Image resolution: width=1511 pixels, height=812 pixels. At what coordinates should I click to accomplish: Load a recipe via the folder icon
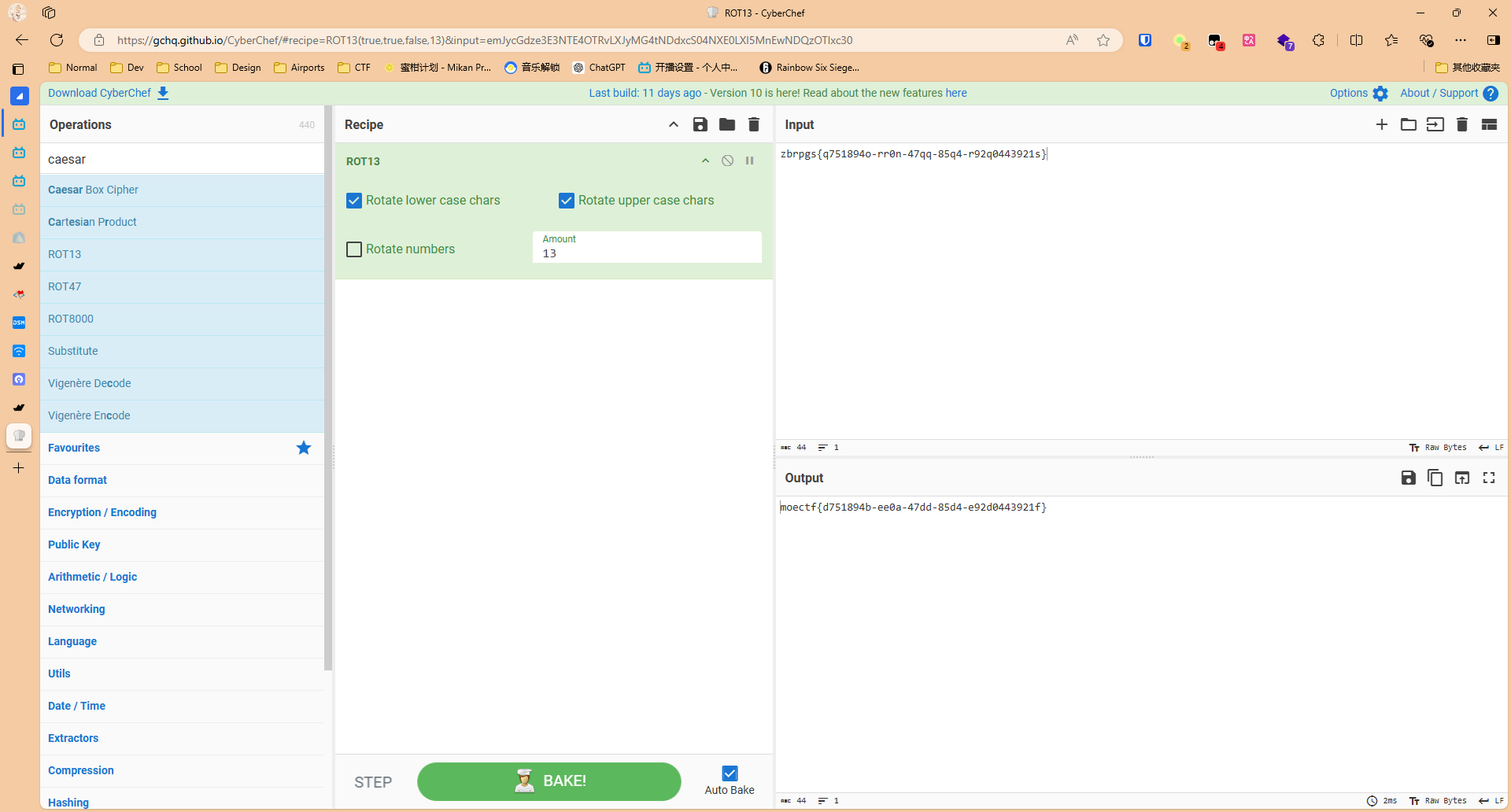tap(726, 124)
